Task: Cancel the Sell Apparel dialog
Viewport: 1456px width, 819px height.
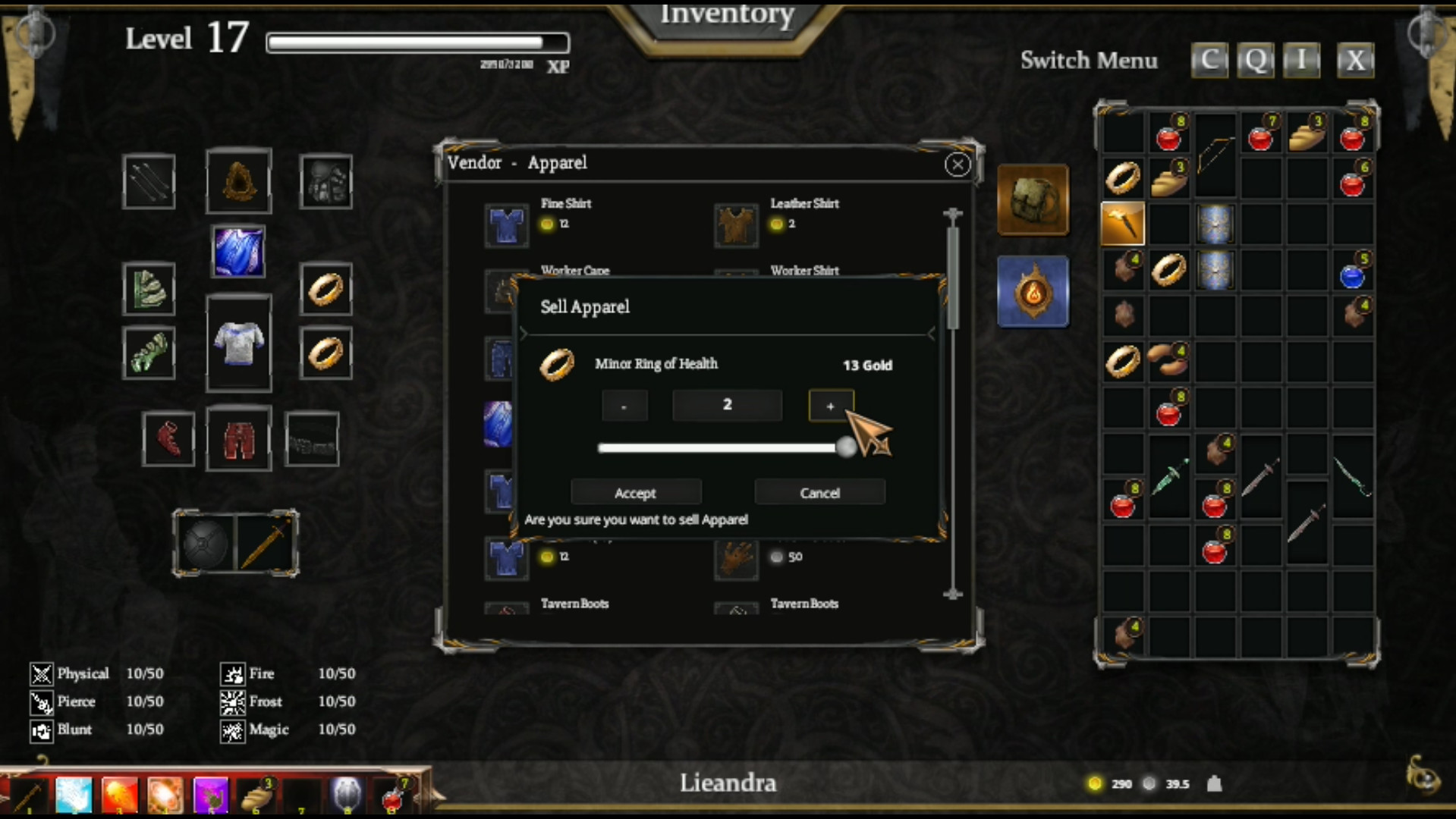Action: pos(819,492)
